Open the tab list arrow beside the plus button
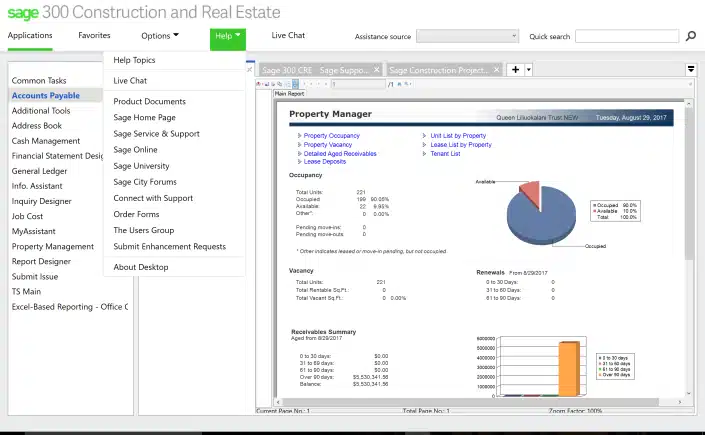Viewport: 705px width, 435px height. [x=529, y=70]
